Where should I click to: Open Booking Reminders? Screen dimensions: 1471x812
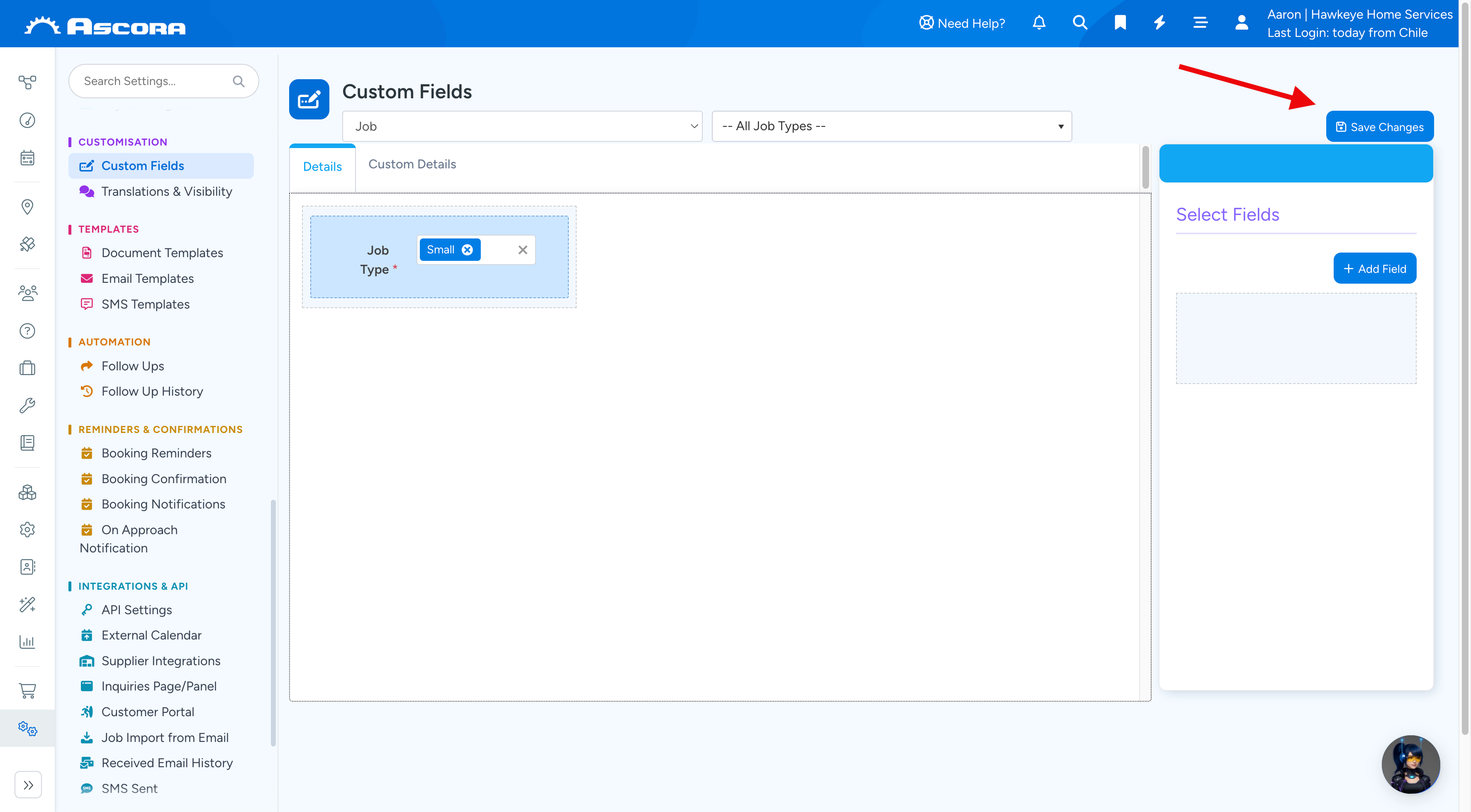click(x=146, y=453)
